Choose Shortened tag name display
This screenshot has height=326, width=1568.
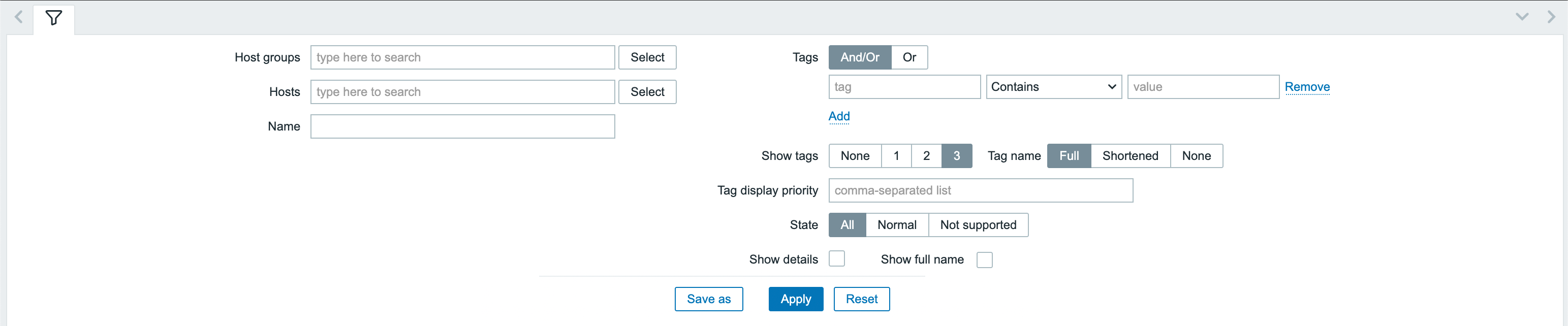[1131, 156]
